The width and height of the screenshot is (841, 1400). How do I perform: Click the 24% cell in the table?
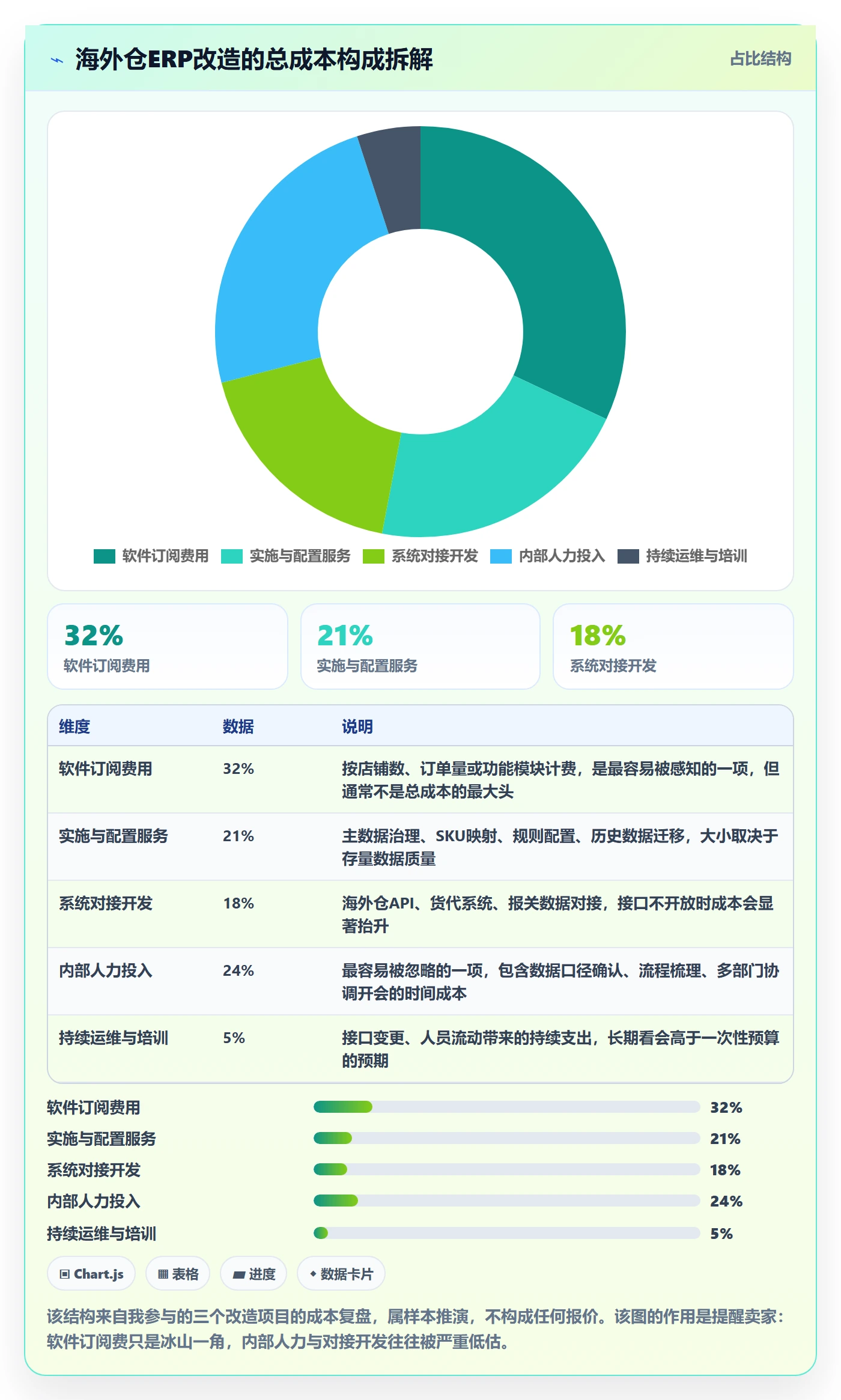pos(238,971)
